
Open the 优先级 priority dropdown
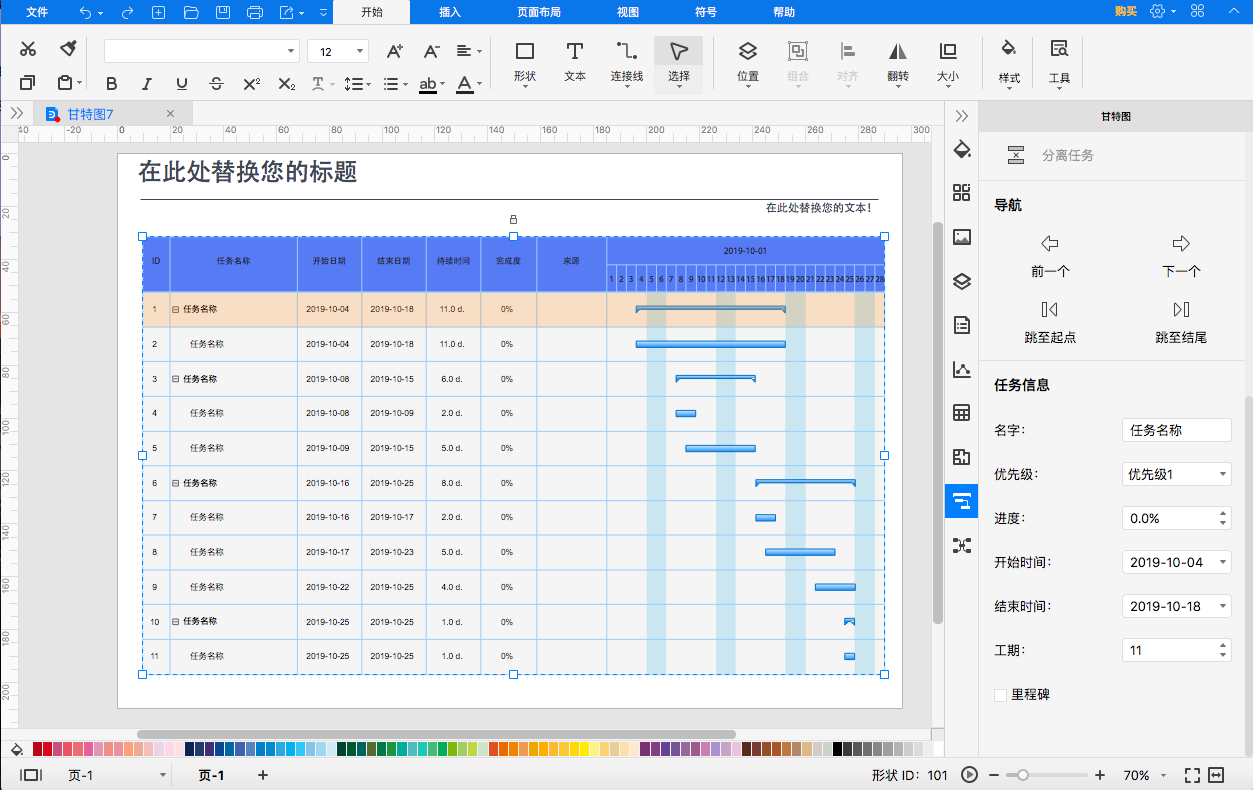[x=1176, y=474]
